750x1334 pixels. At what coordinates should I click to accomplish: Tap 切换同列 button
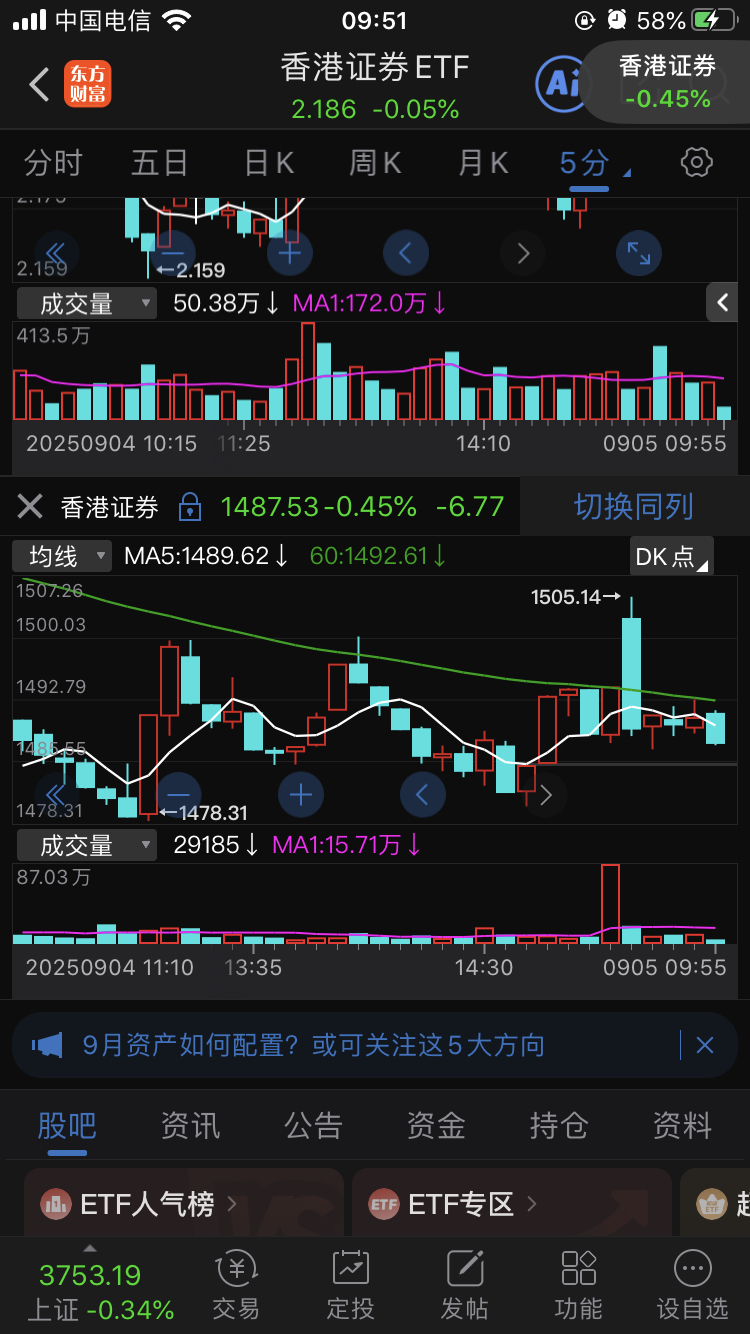(634, 506)
